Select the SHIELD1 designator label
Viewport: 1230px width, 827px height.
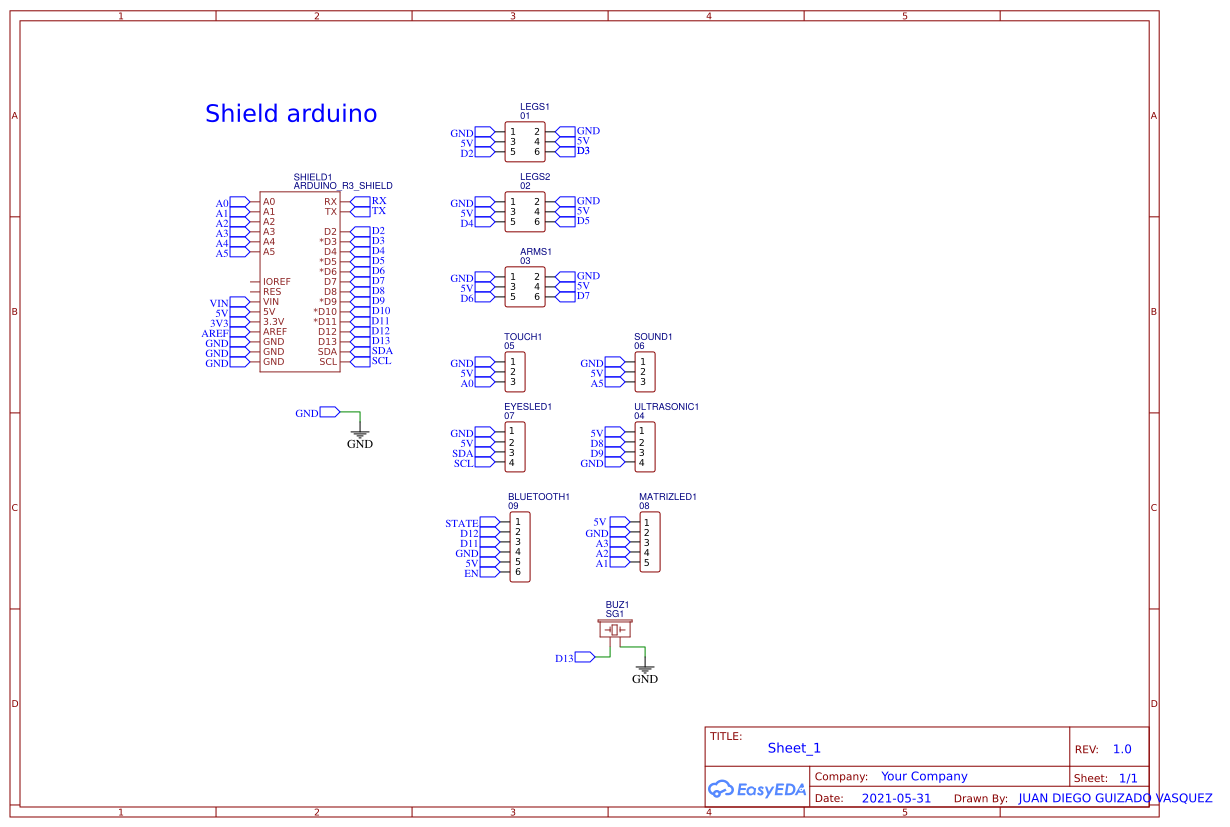(313, 177)
